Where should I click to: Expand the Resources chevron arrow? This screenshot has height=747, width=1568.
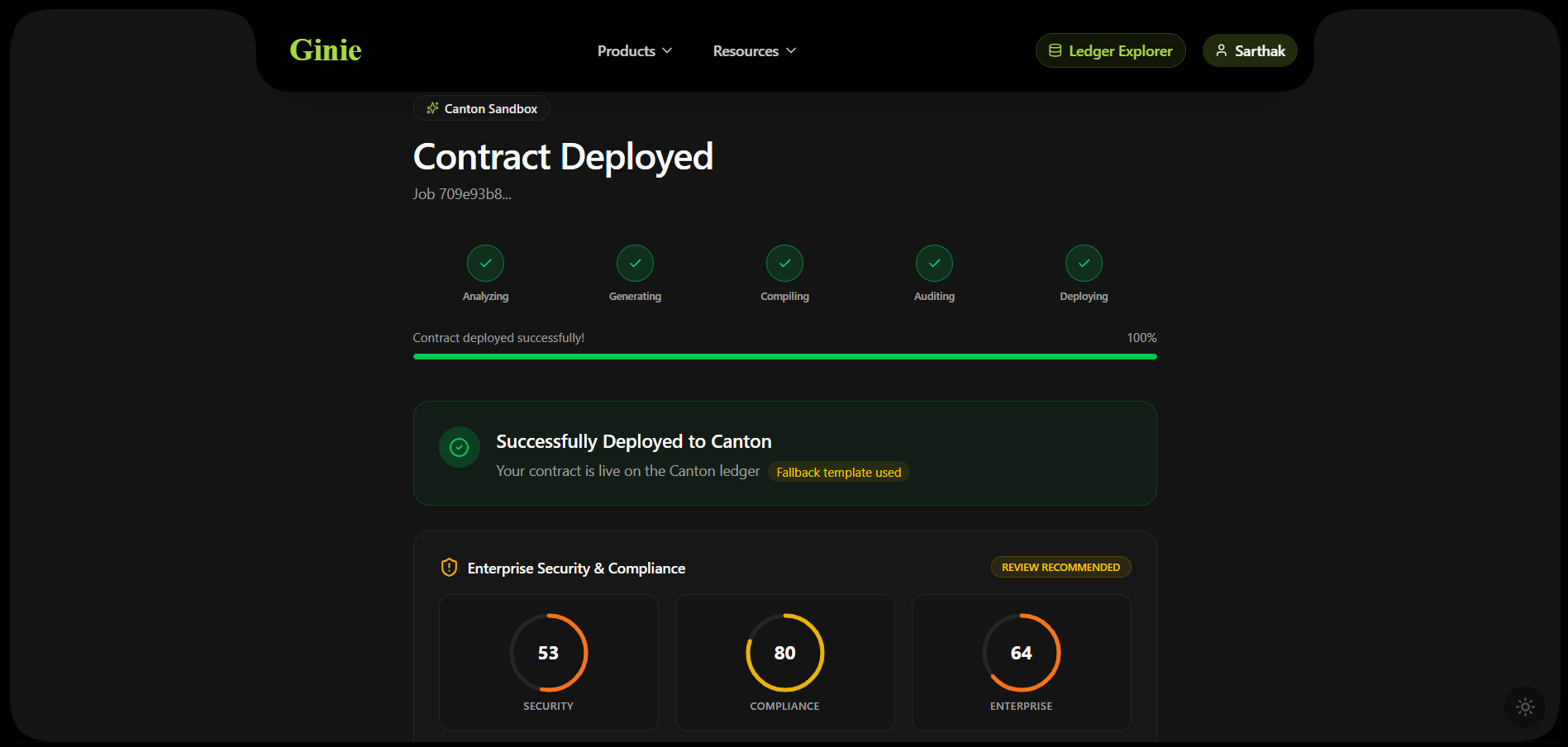[791, 51]
